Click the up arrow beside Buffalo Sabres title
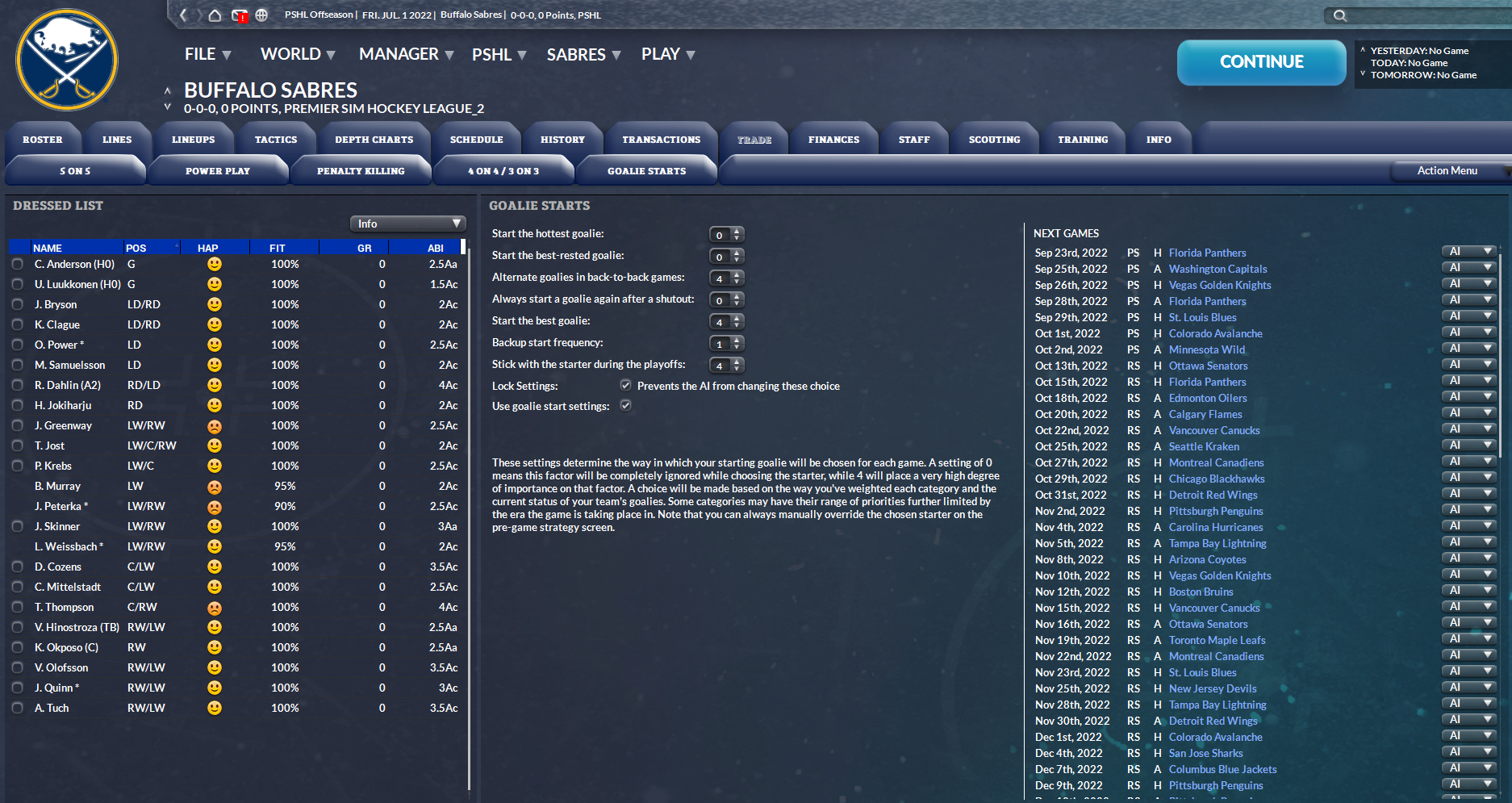Image resolution: width=1512 pixels, height=803 pixels. [x=168, y=90]
